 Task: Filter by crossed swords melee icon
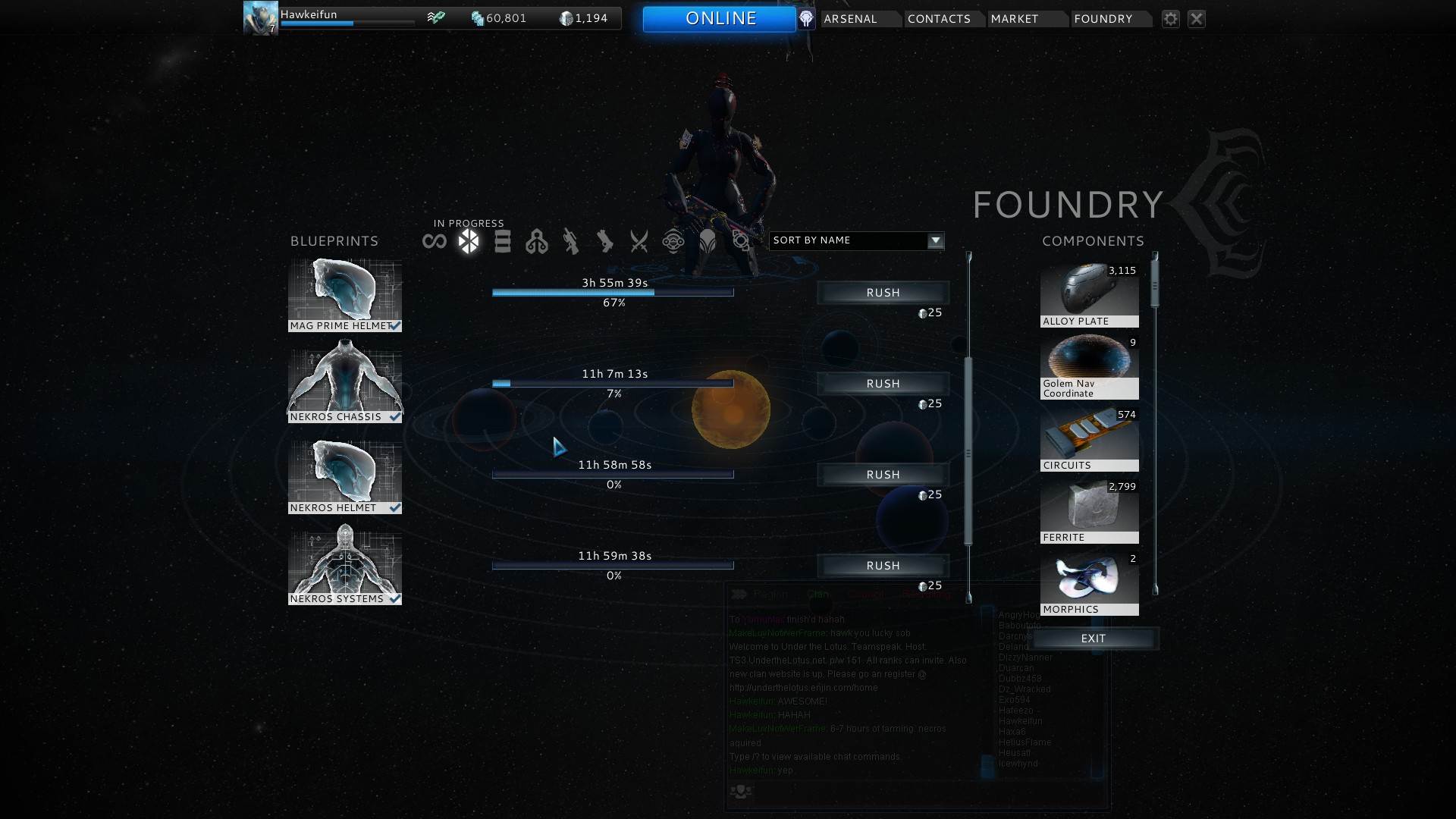click(x=639, y=242)
